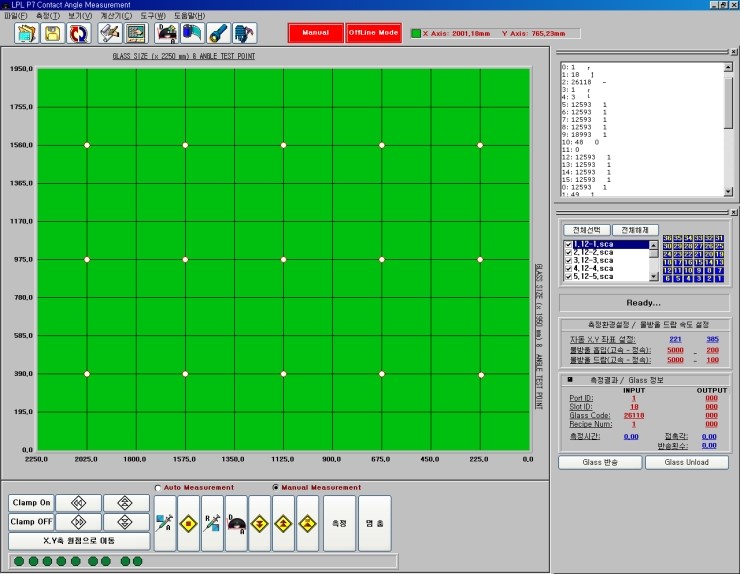740x574 pixels.
Task: Click slot cell 36 in the grid
Action: pyautogui.click(x=667, y=238)
